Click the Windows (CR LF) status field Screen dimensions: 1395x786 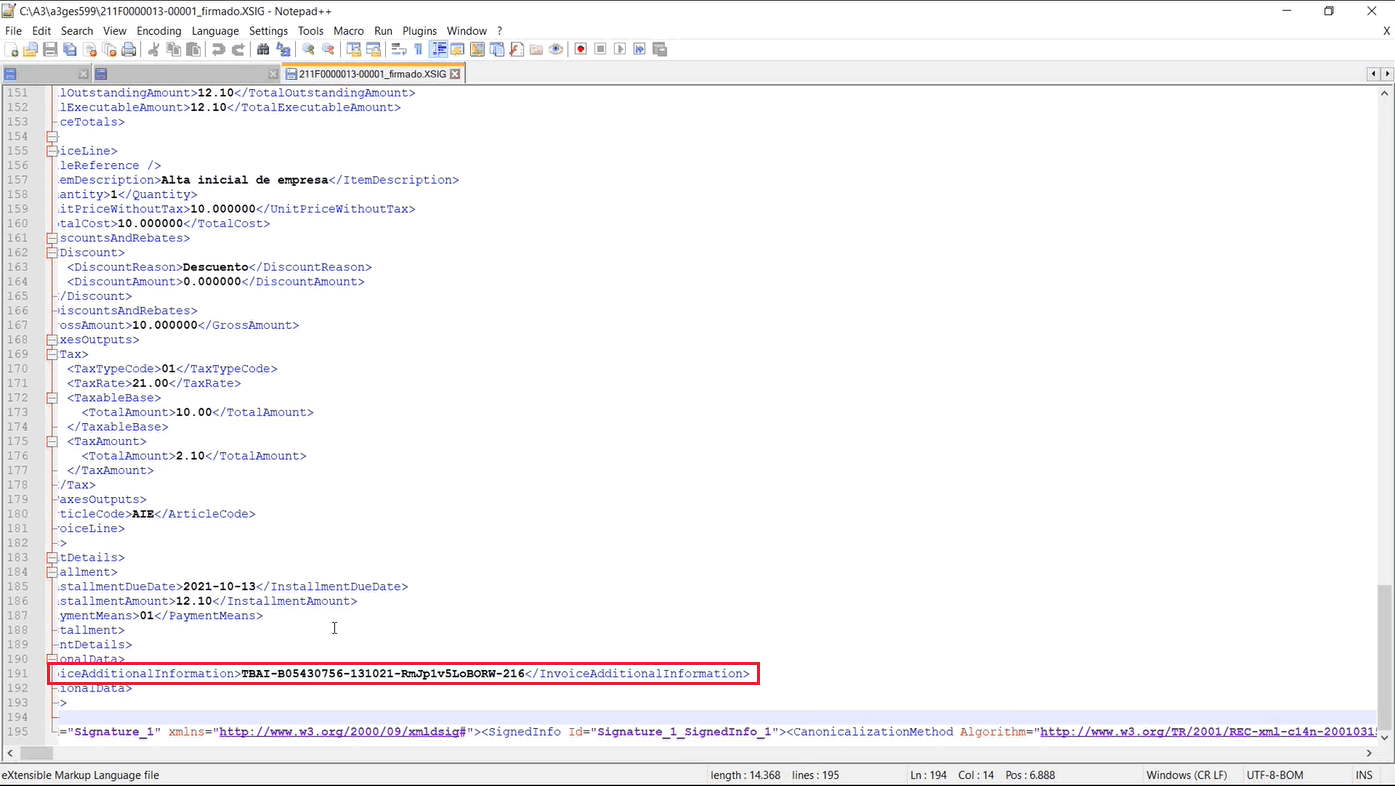pyautogui.click(x=1186, y=775)
